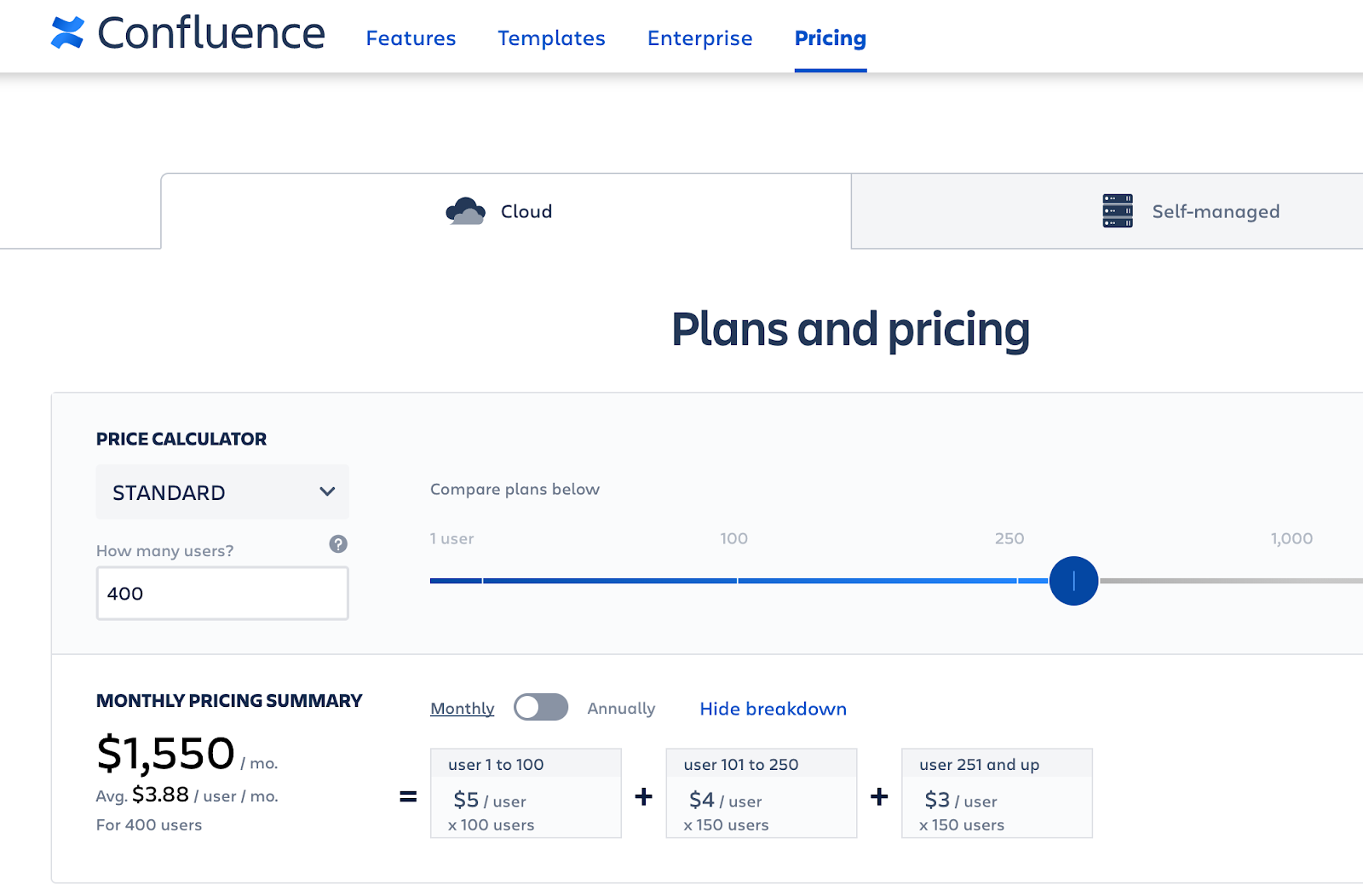Click the 1 user slider label
This screenshot has width=1363, height=896.
pyautogui.click(x=451, y=538)
